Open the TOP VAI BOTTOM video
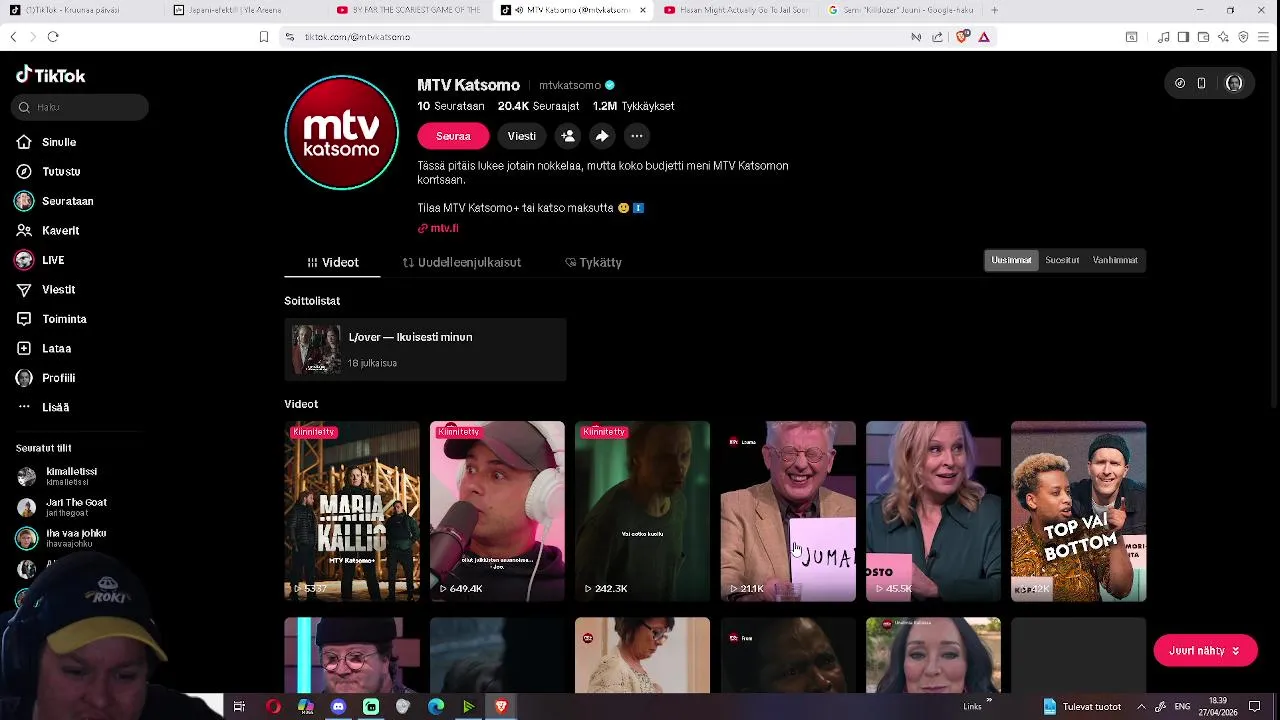Viewport: 1280px width, 720px height. coord(1078,511)
